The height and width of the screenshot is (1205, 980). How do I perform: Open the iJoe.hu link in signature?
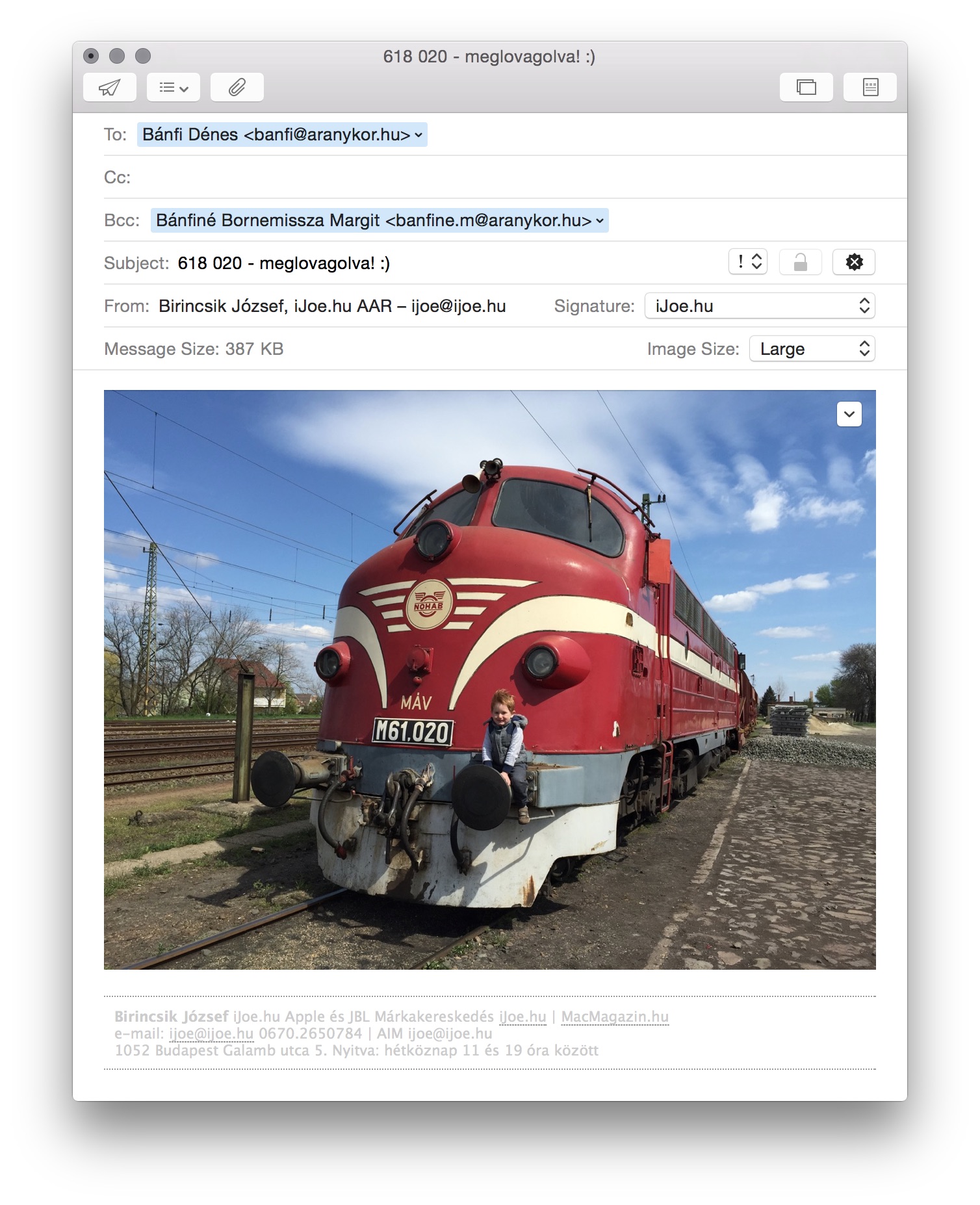click(x=522, y=1017)
